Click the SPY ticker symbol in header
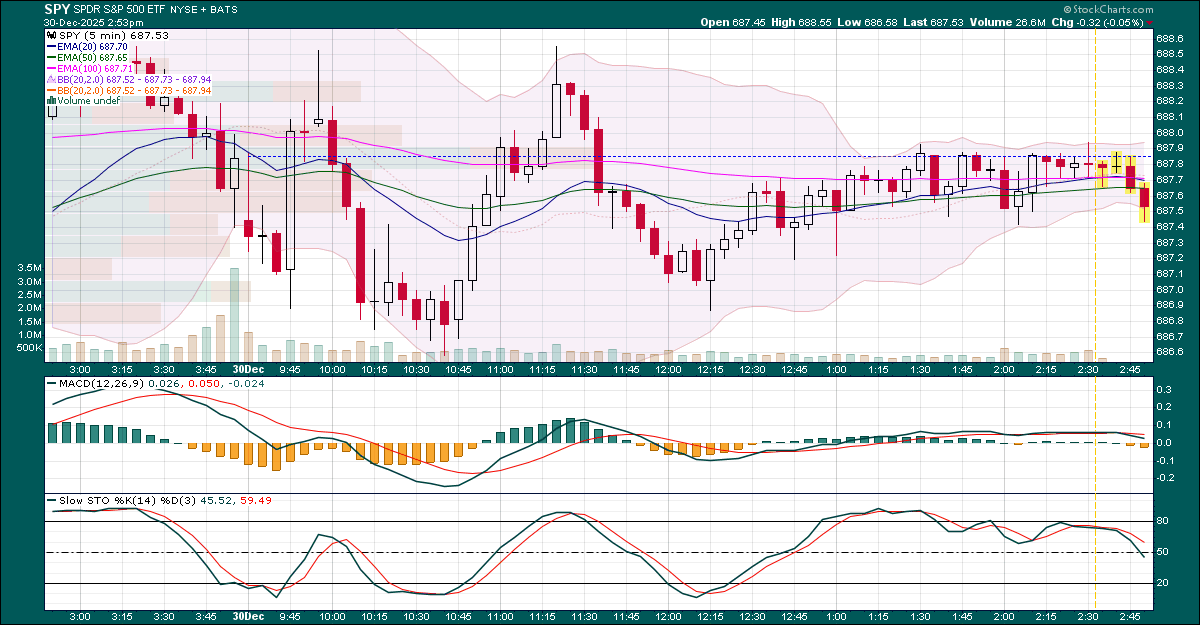This screenshot has width=1200, height=625. click(x=57, y=8)
